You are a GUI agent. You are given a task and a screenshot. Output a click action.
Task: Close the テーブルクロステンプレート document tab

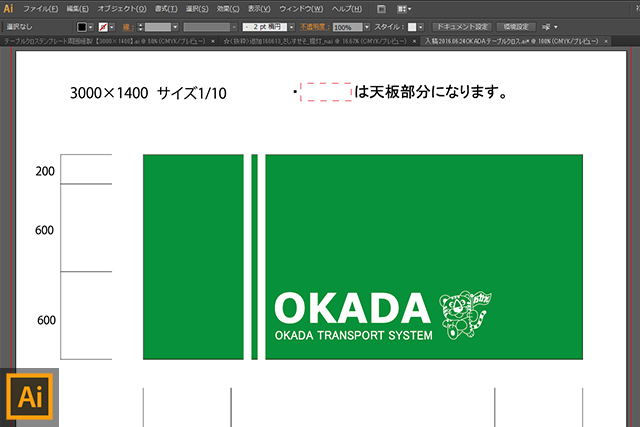click(x=213, y=41)
